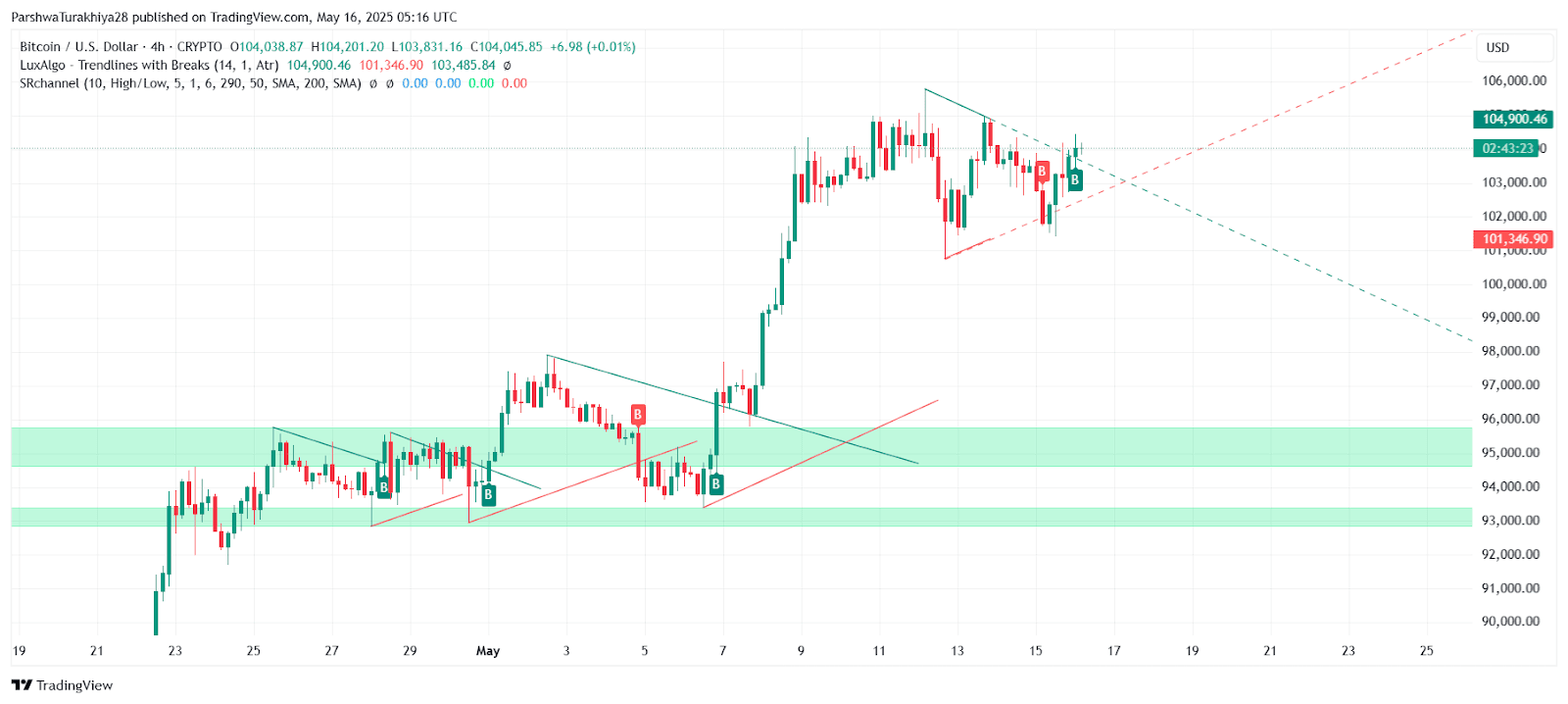The image size is (1568, 704).
Task: Click the ø symbol after LuxAlgo values
Action: [507, 66]
